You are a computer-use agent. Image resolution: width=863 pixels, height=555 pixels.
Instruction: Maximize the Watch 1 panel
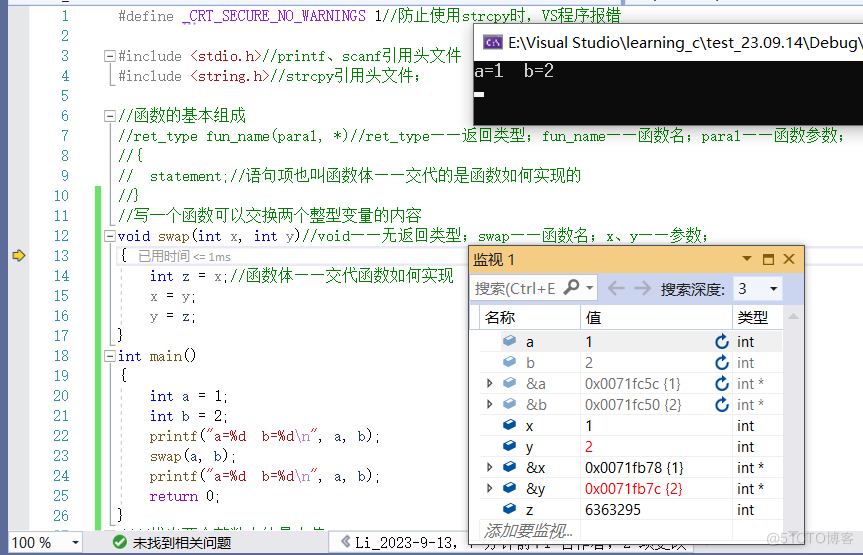coord(768,259)
